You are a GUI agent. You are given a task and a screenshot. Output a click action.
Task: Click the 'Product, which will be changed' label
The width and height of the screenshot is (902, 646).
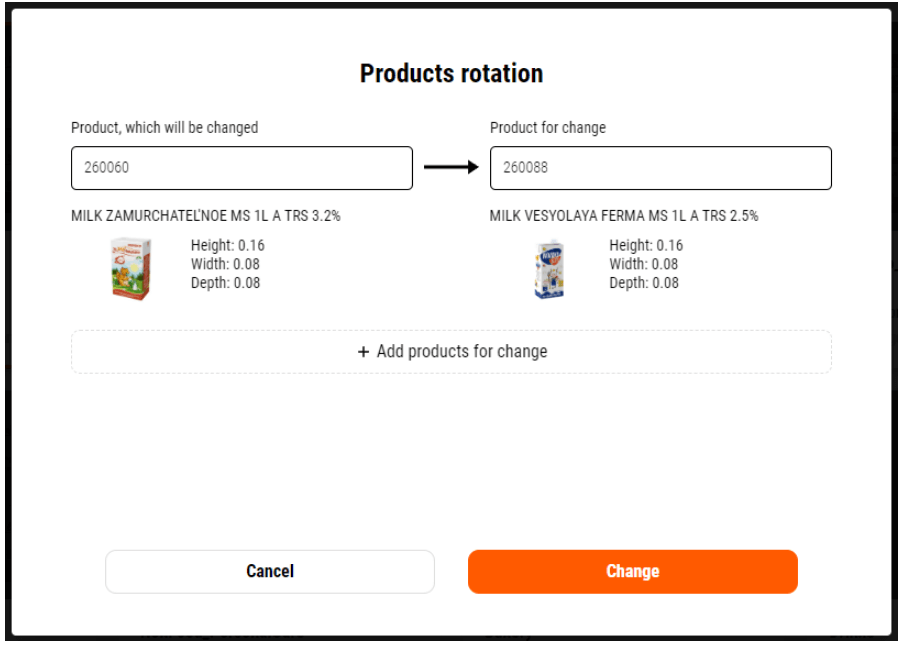(164, 128)
